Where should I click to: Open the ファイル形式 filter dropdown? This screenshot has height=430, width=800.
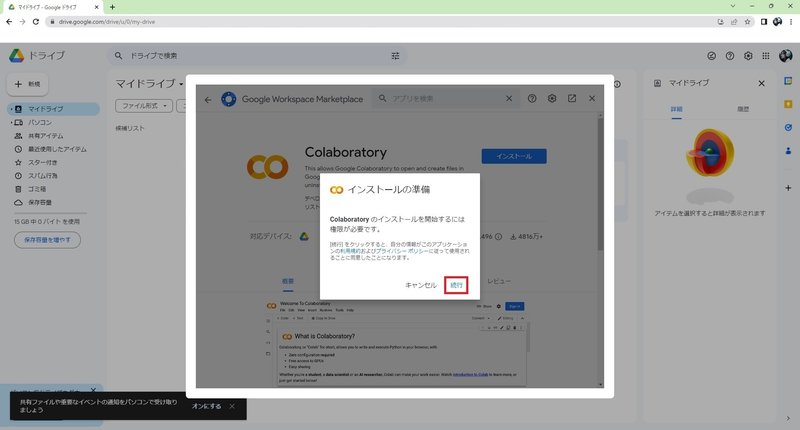click(x=144, y=106)
